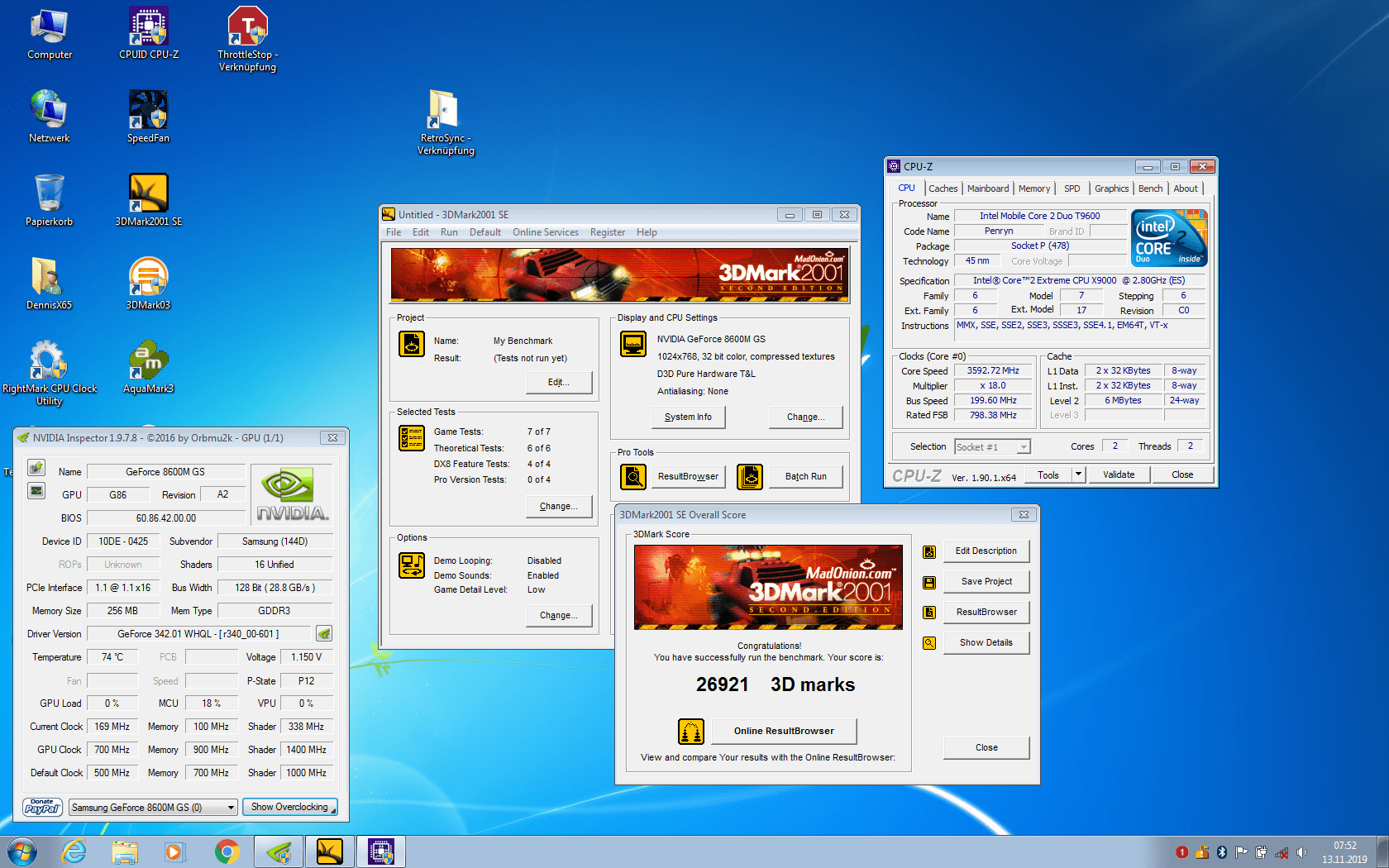Open the CPUID CPU-Z desktop icon

point(149,33)
